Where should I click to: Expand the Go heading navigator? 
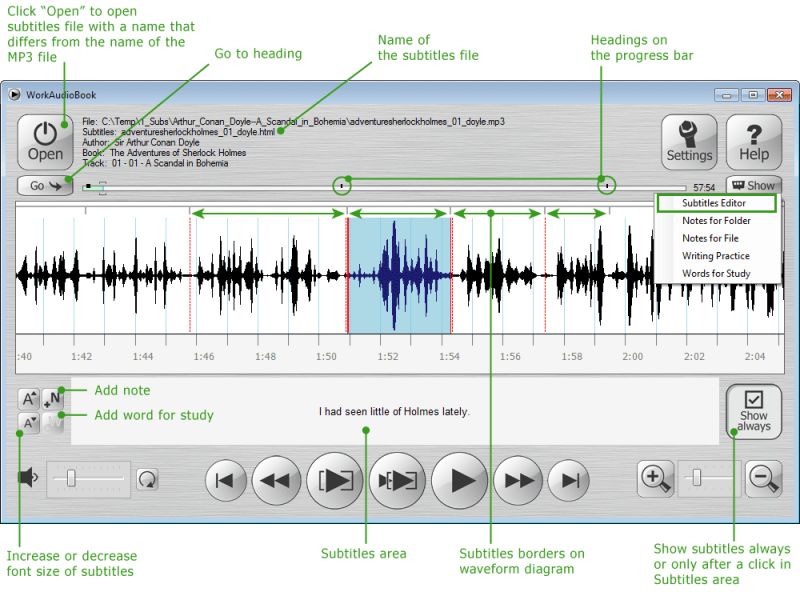[x=44, y=185]
